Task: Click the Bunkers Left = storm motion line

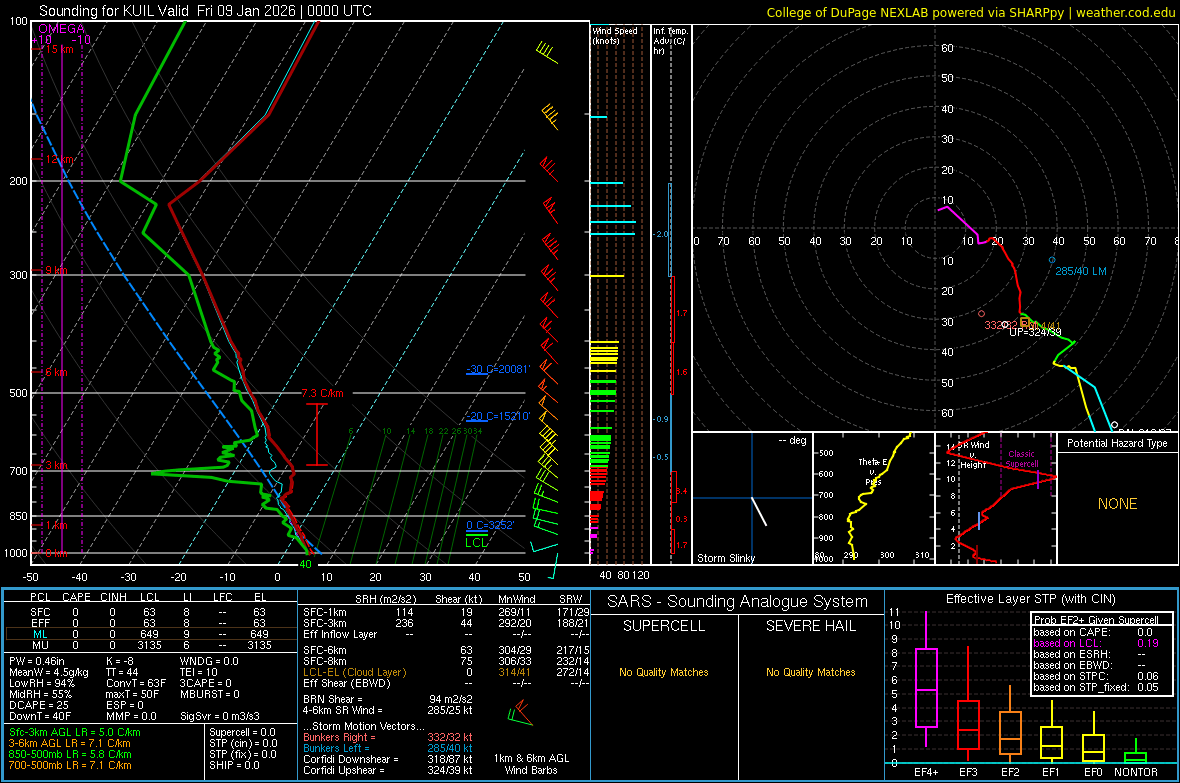Action: [388, 748]
